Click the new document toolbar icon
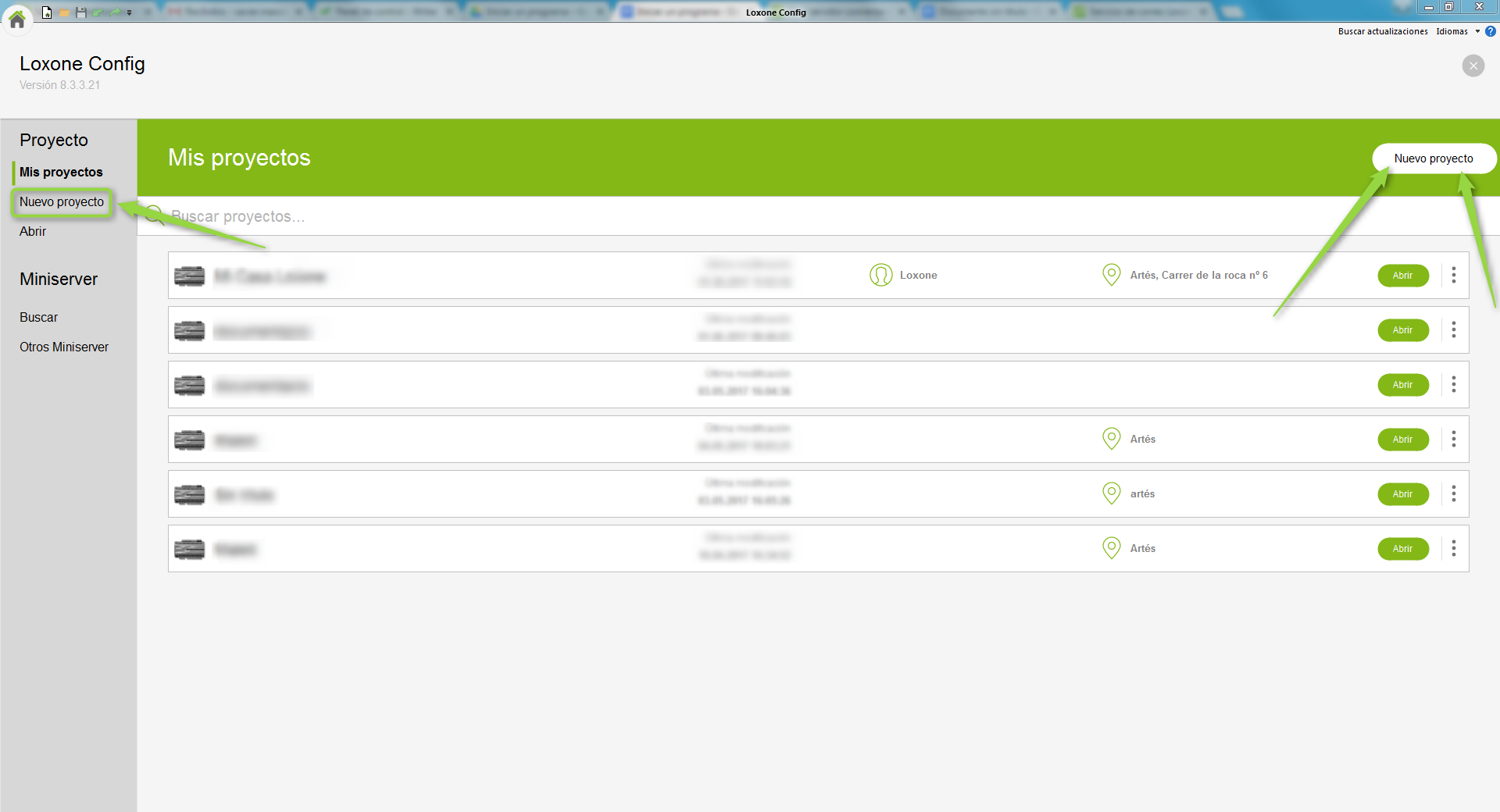 click(47, 12)
